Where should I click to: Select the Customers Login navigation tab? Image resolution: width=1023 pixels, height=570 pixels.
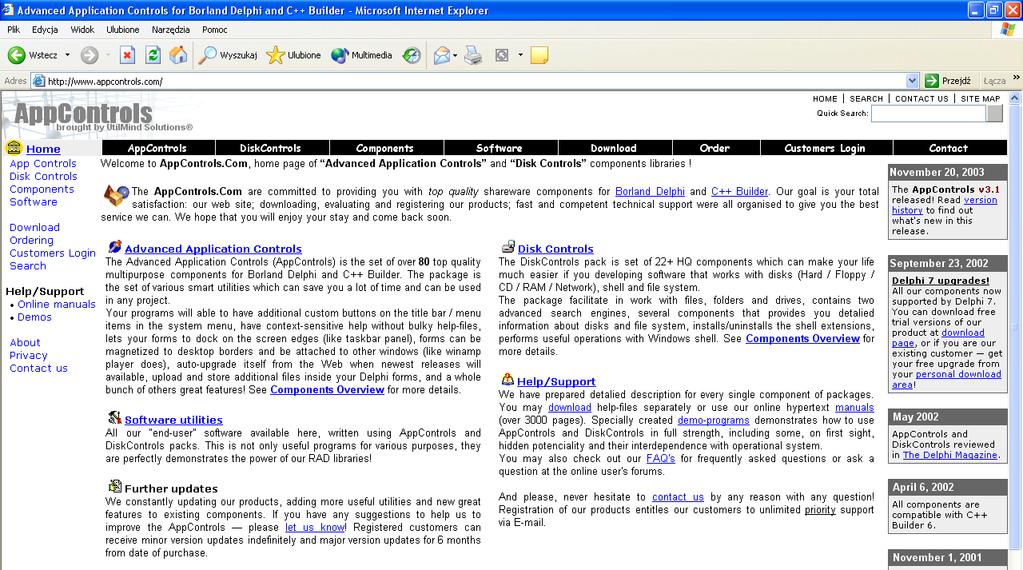point(825,148)
